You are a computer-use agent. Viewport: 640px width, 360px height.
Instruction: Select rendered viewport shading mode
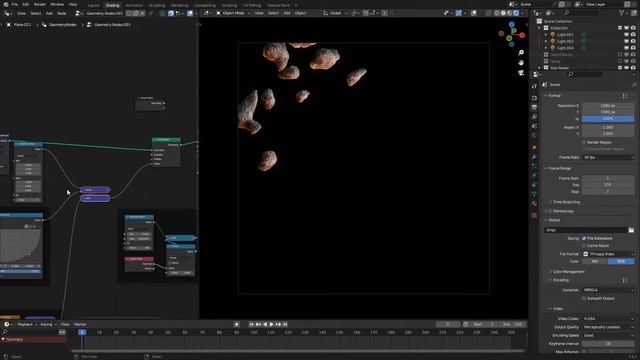click(516, 13)
